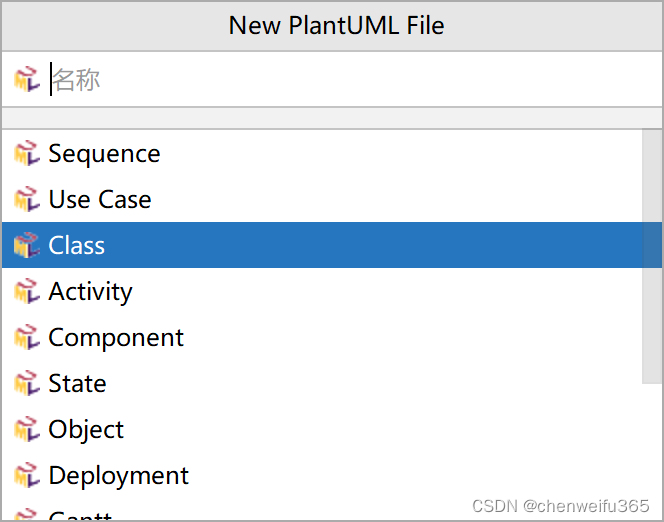
Task: Click the icon beside Deployment
Action: (27, 475)
